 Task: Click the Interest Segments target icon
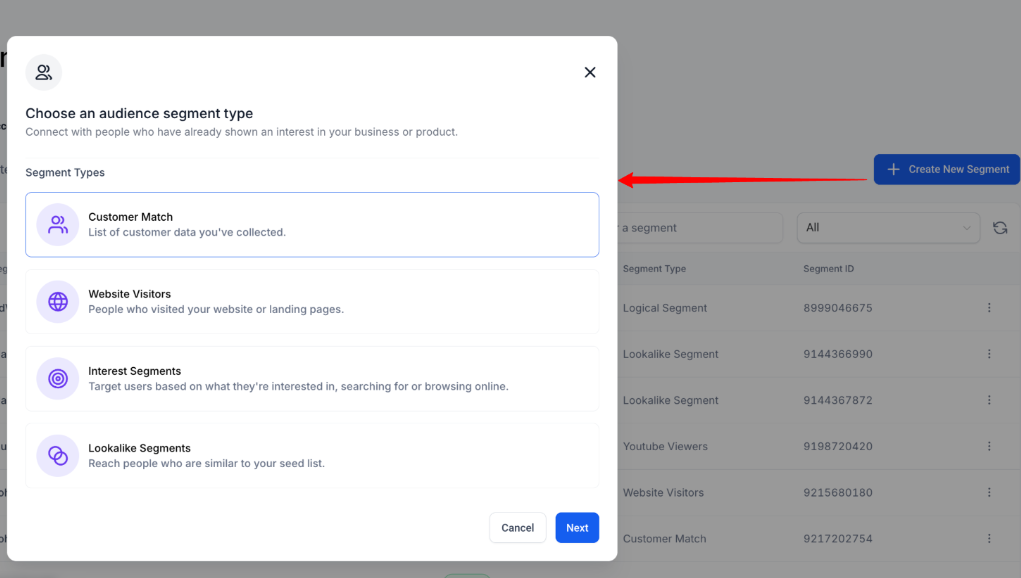pos(58,378)
